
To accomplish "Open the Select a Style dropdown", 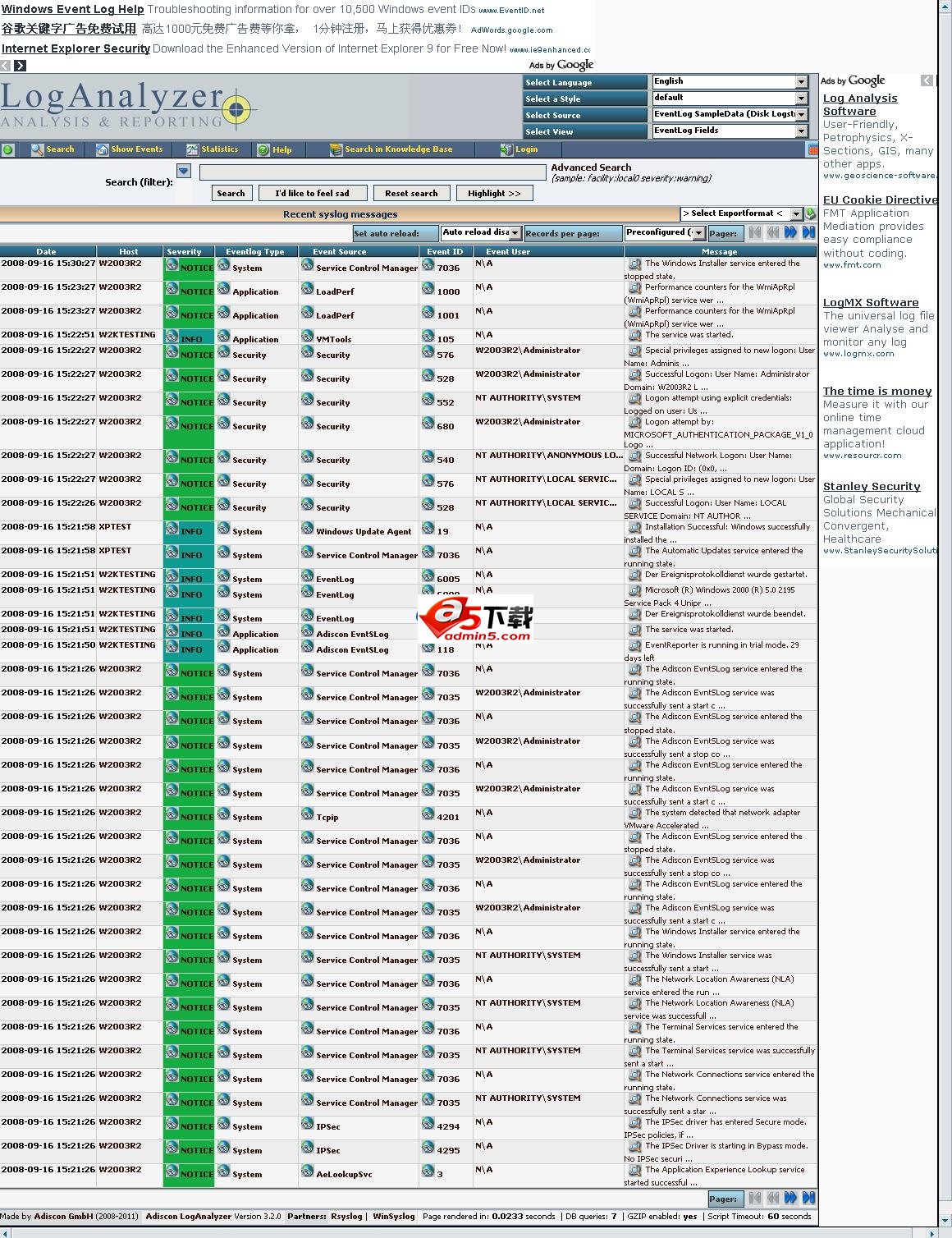I will click(x=730, y=98).
